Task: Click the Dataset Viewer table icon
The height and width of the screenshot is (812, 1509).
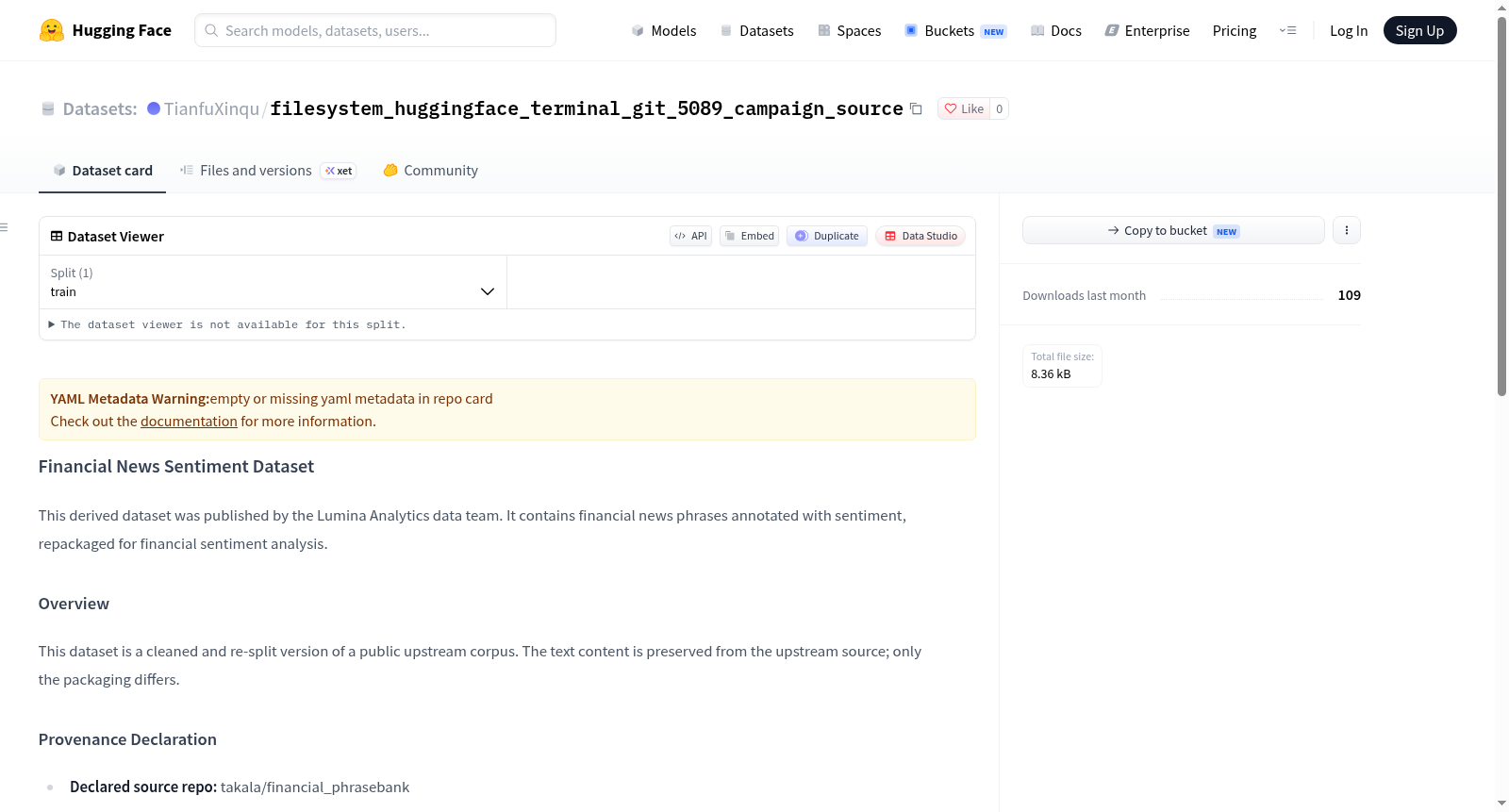Action: (57, 237)
